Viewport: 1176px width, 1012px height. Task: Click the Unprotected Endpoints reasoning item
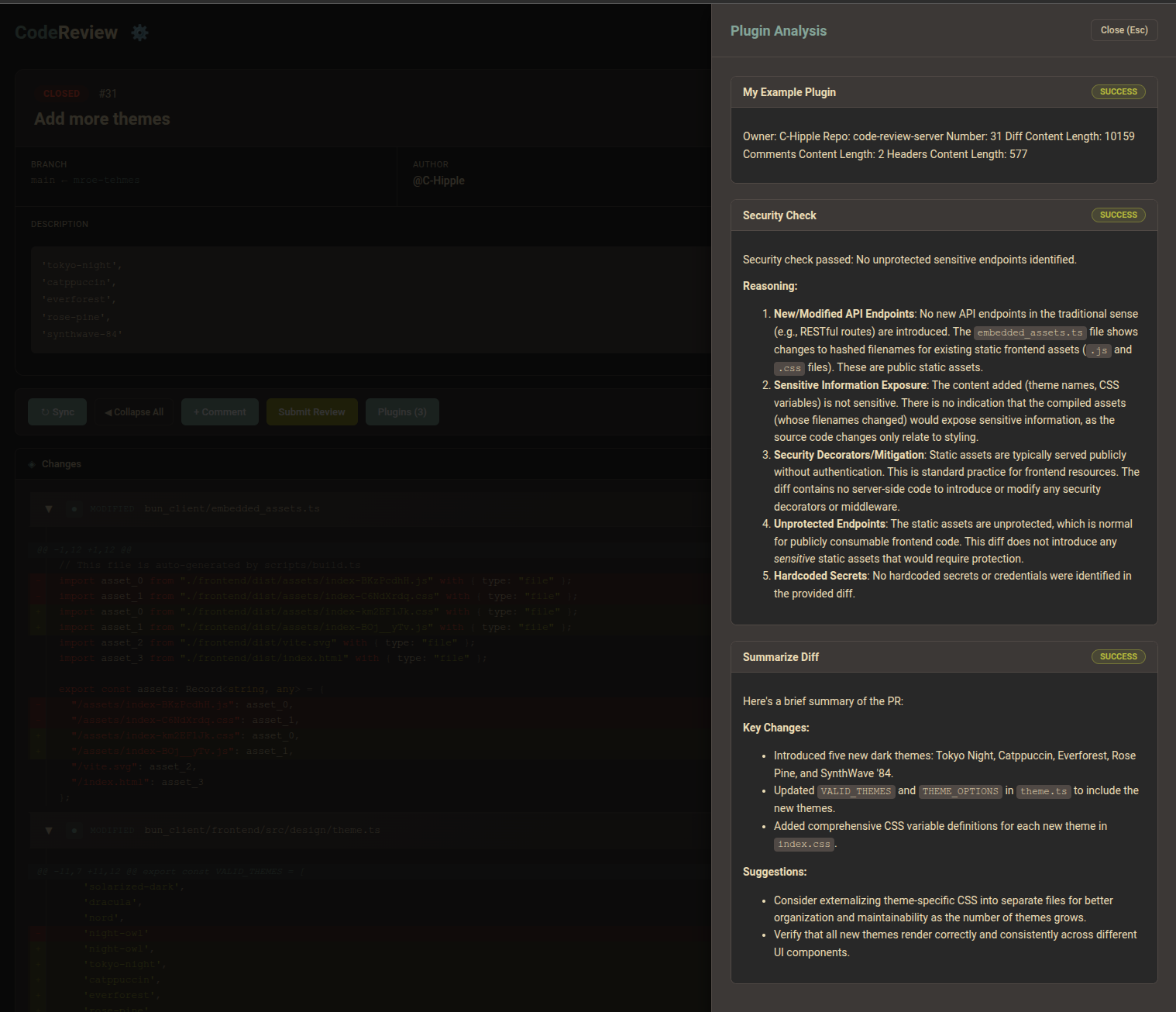[x=957, y=542]
